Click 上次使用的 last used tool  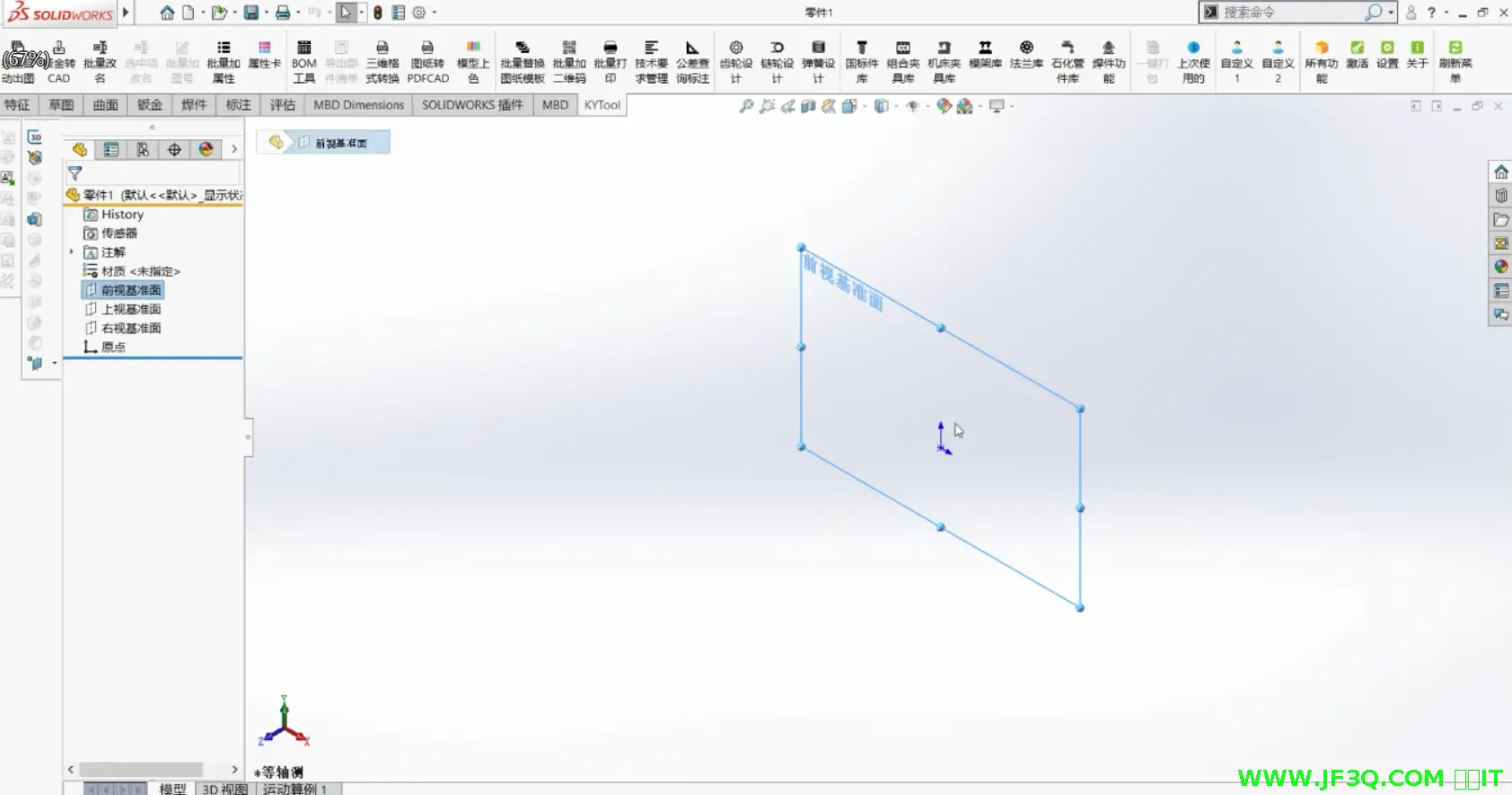[x=1193, y=61]
